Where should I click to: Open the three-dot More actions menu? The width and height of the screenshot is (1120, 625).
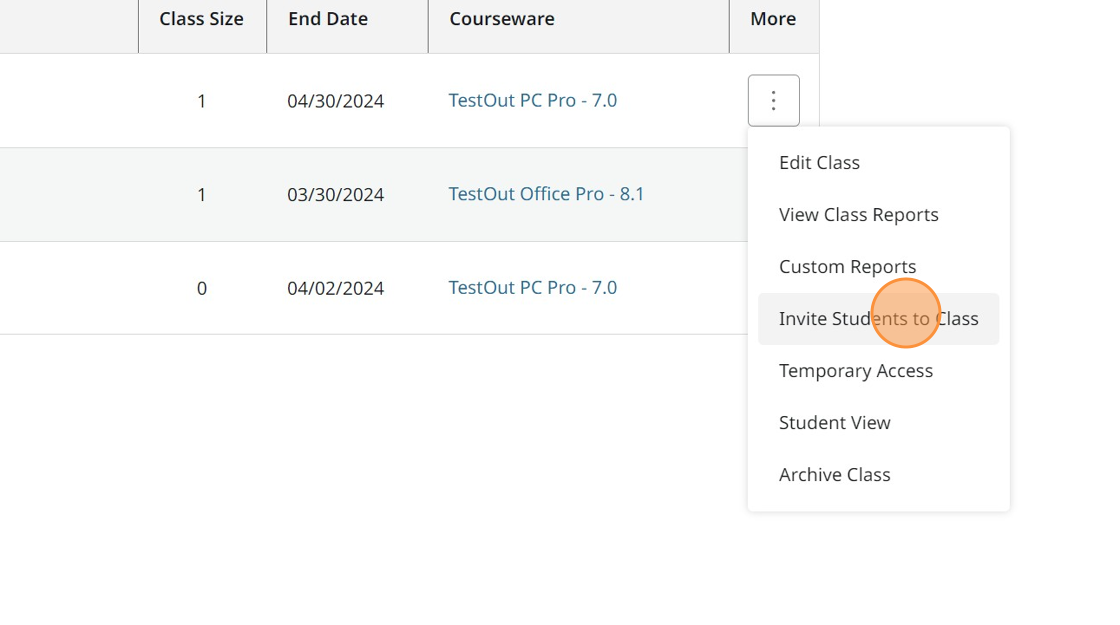pyautogui.click(x=773, y=100)
